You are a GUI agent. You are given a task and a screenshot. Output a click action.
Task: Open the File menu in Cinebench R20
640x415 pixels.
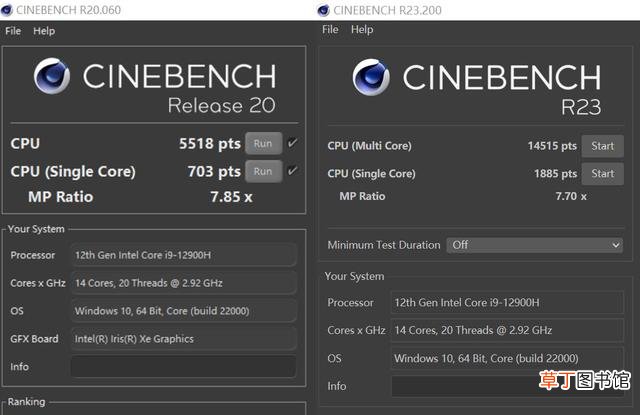pos(13,31)
